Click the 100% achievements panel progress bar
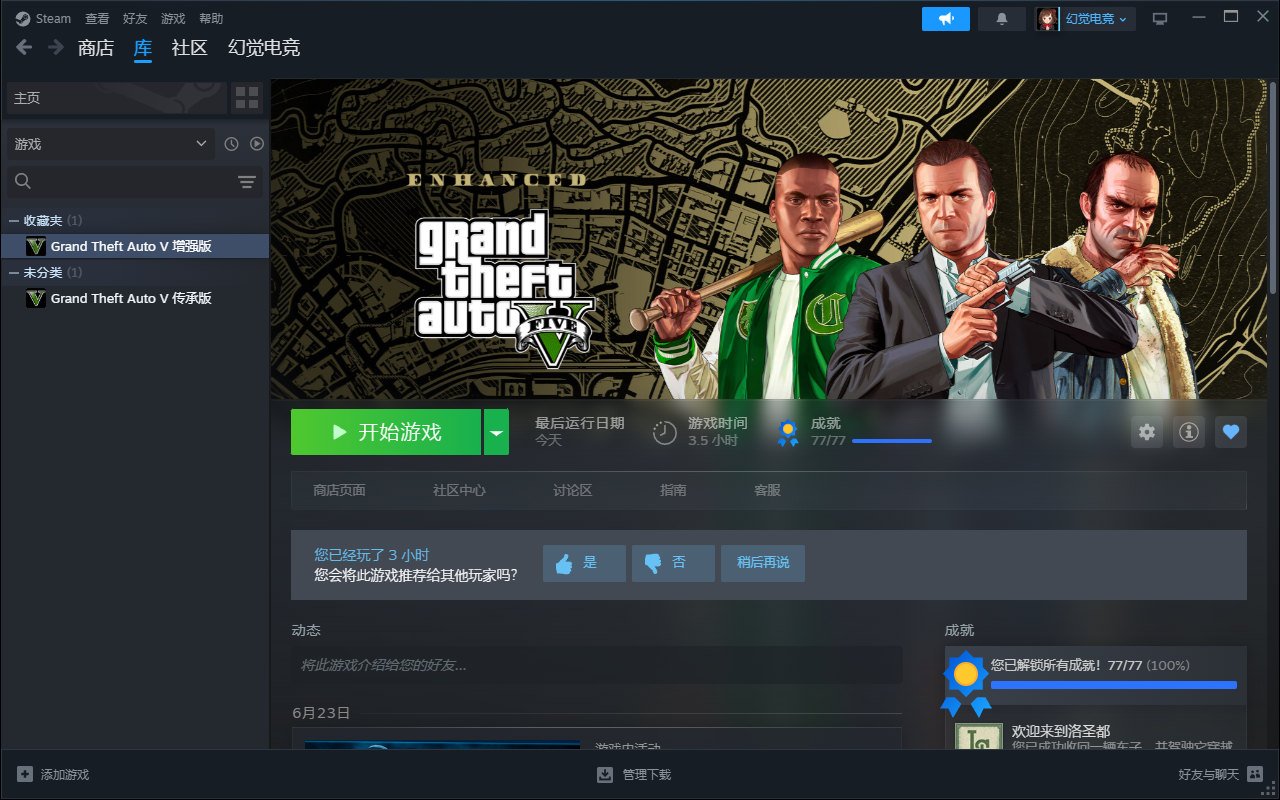1280x800 pixels. click(x=1114, y=685)
